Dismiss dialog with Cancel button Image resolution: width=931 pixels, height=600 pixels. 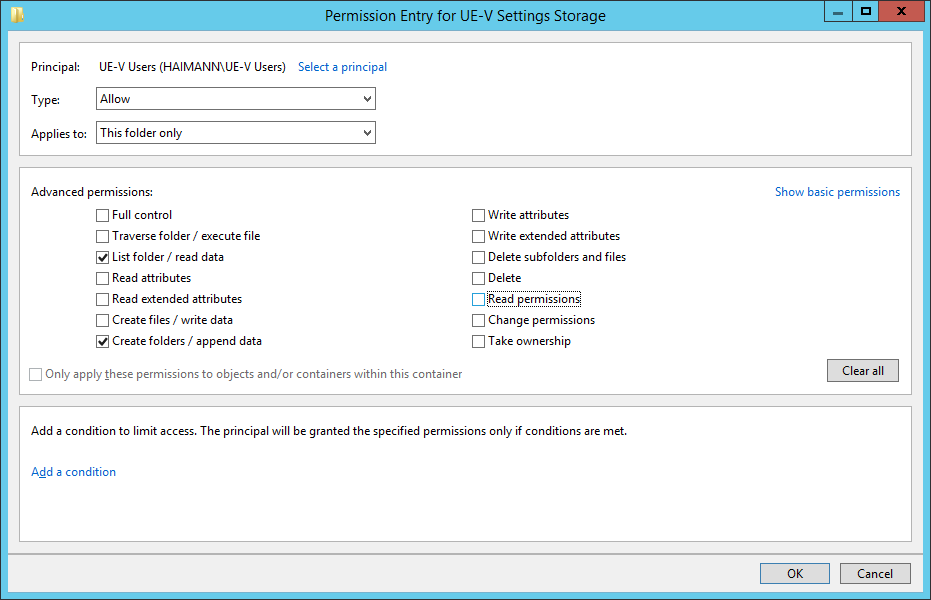click(x=875, y=573)
